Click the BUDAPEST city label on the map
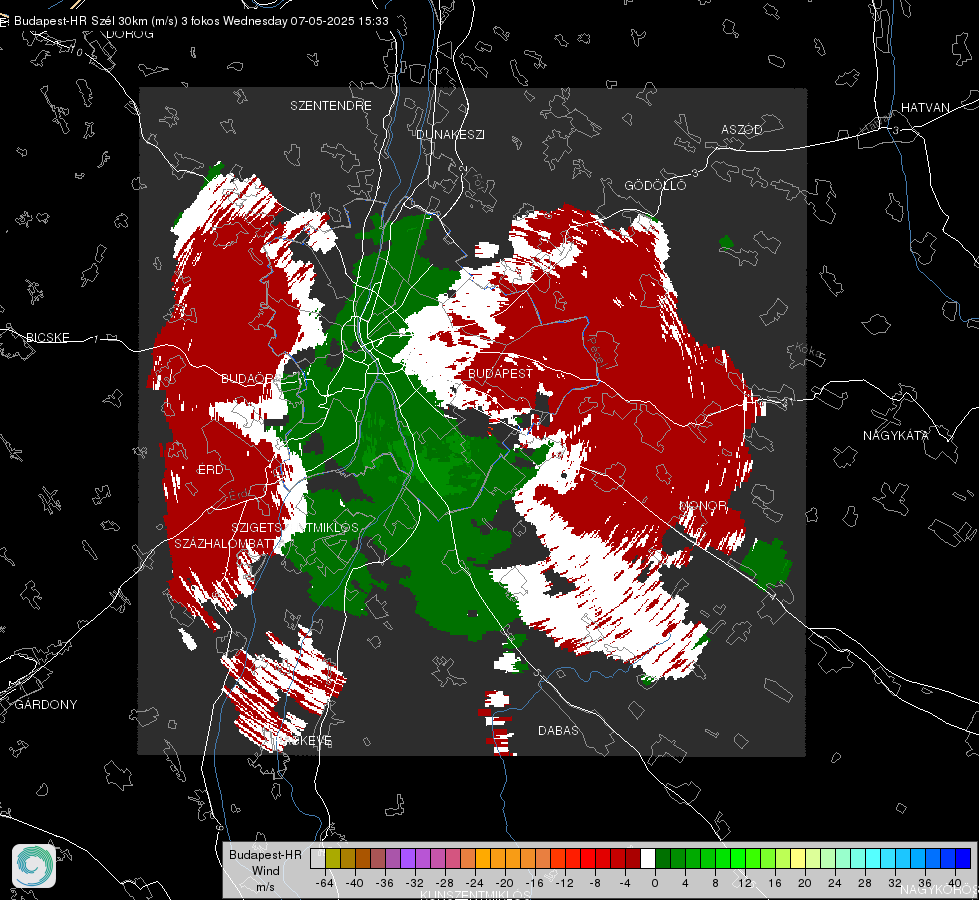 500,373
